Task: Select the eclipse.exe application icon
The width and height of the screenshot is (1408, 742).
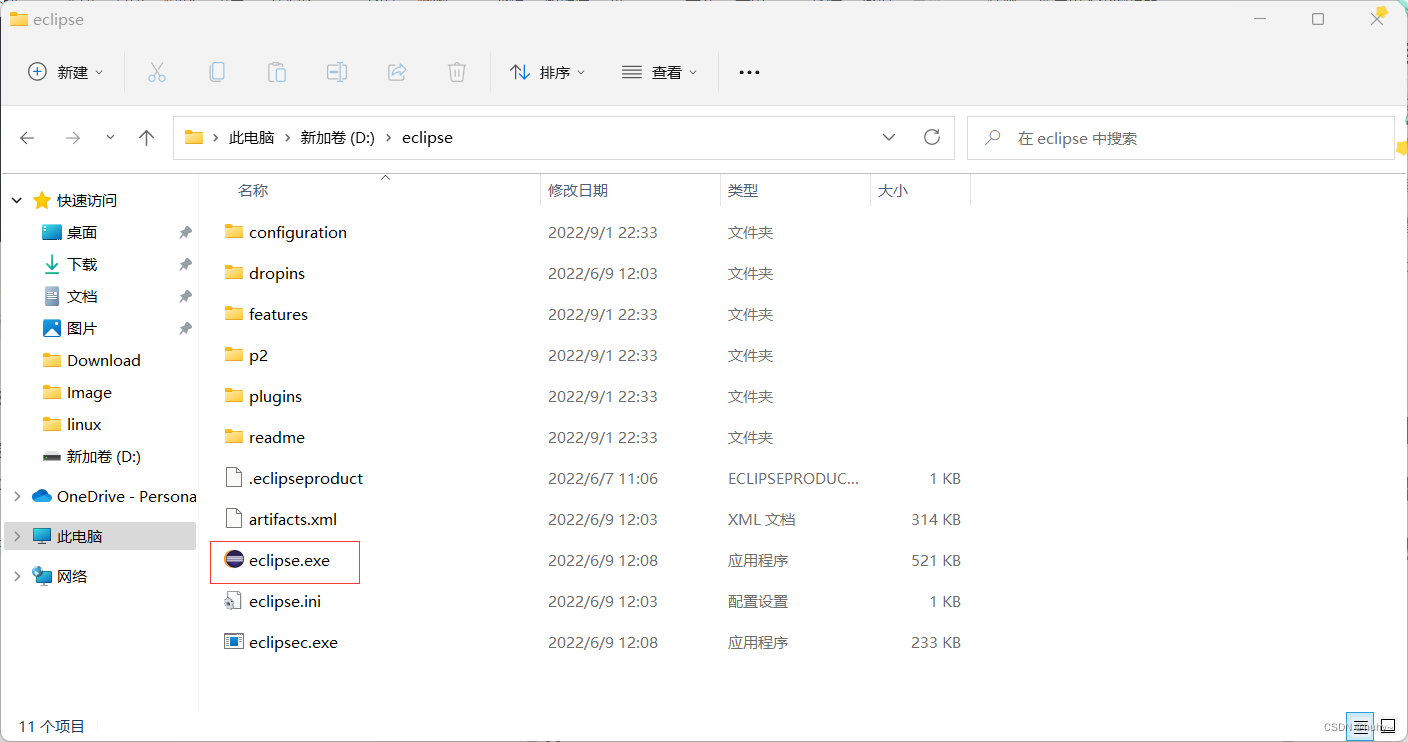Action: coord(233,560)
